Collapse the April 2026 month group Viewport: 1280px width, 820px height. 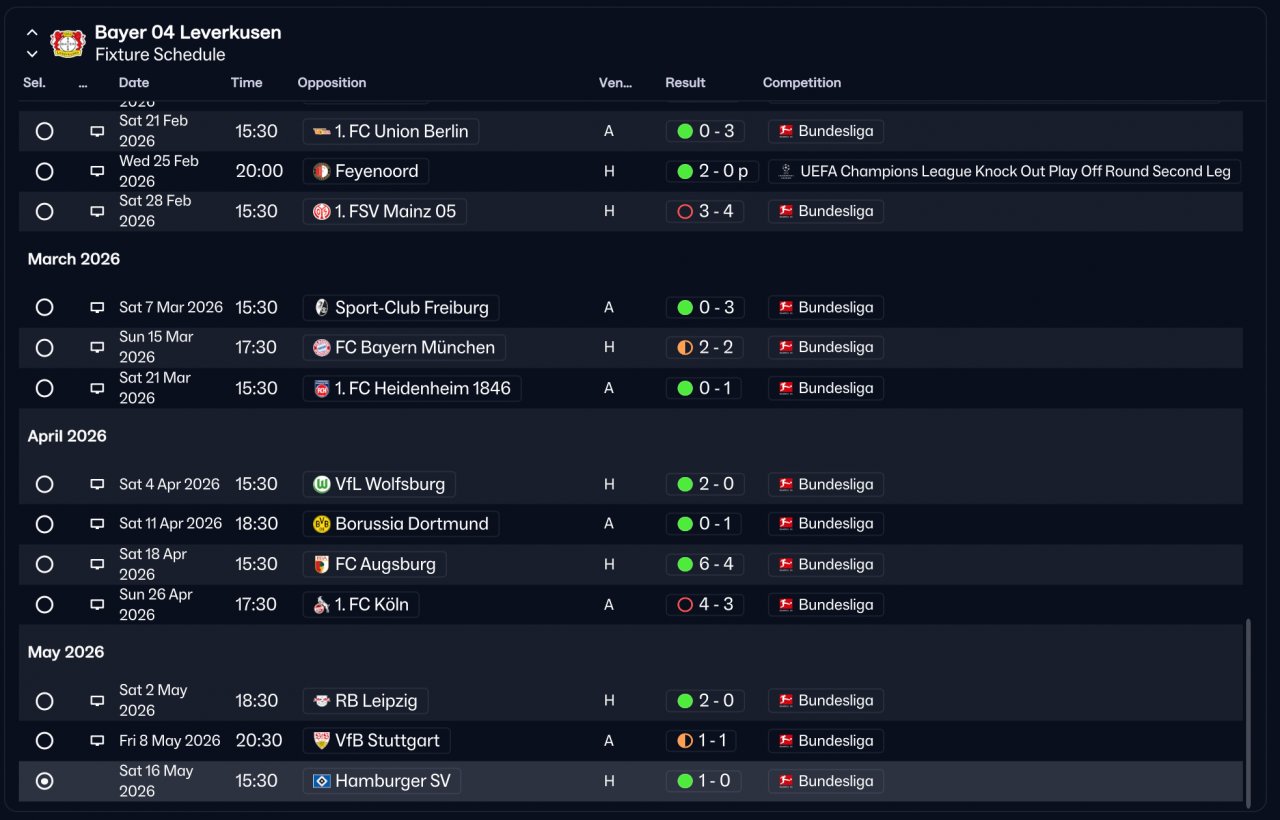coord(67,436)
